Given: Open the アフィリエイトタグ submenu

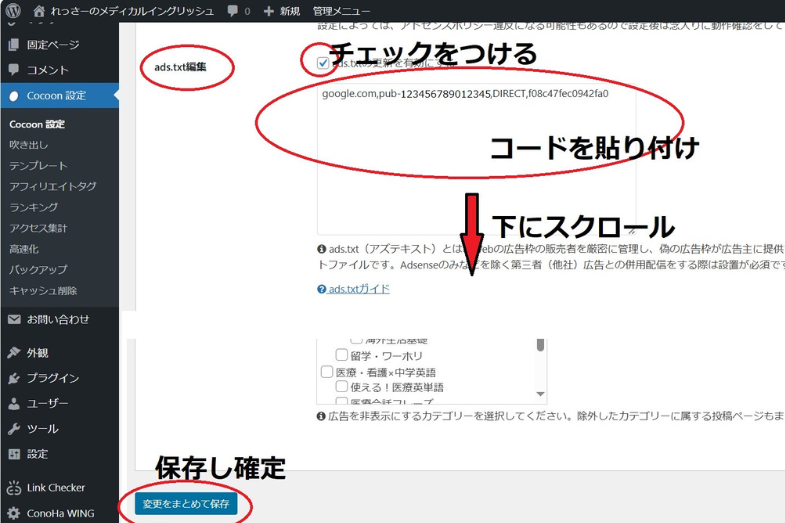Looking at the screenshot, I should tap(53, 186).
